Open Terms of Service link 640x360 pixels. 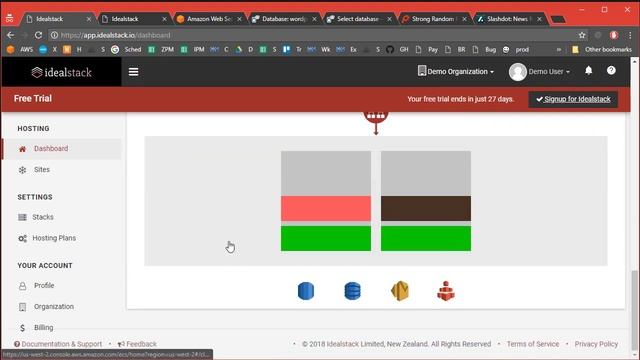click(533, 344)
